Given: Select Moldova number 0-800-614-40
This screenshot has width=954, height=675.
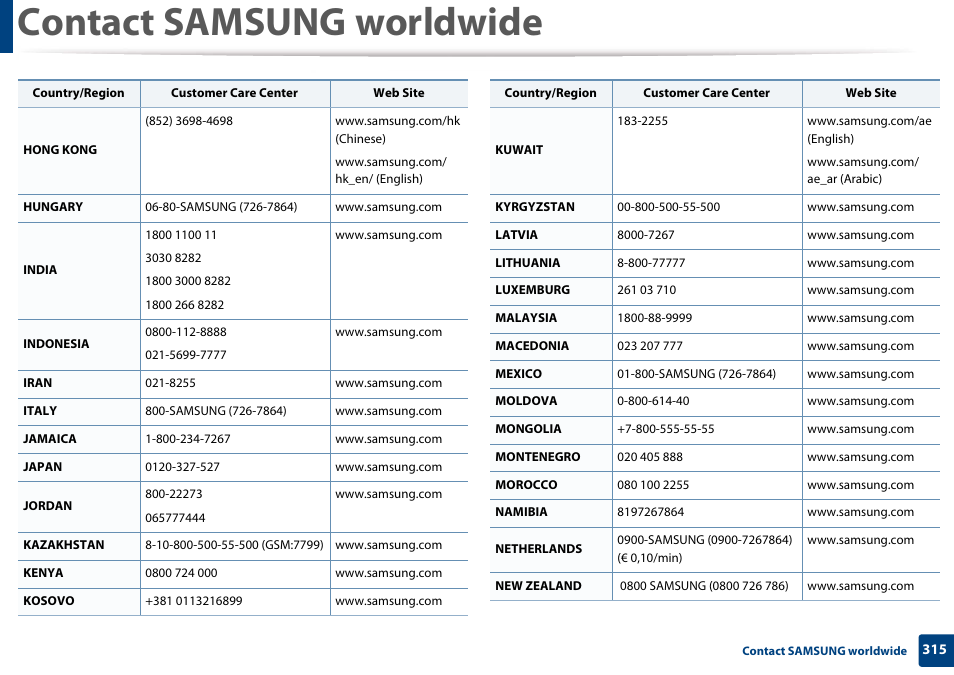Looking at the screenshot, I should [x=653, y=401].
